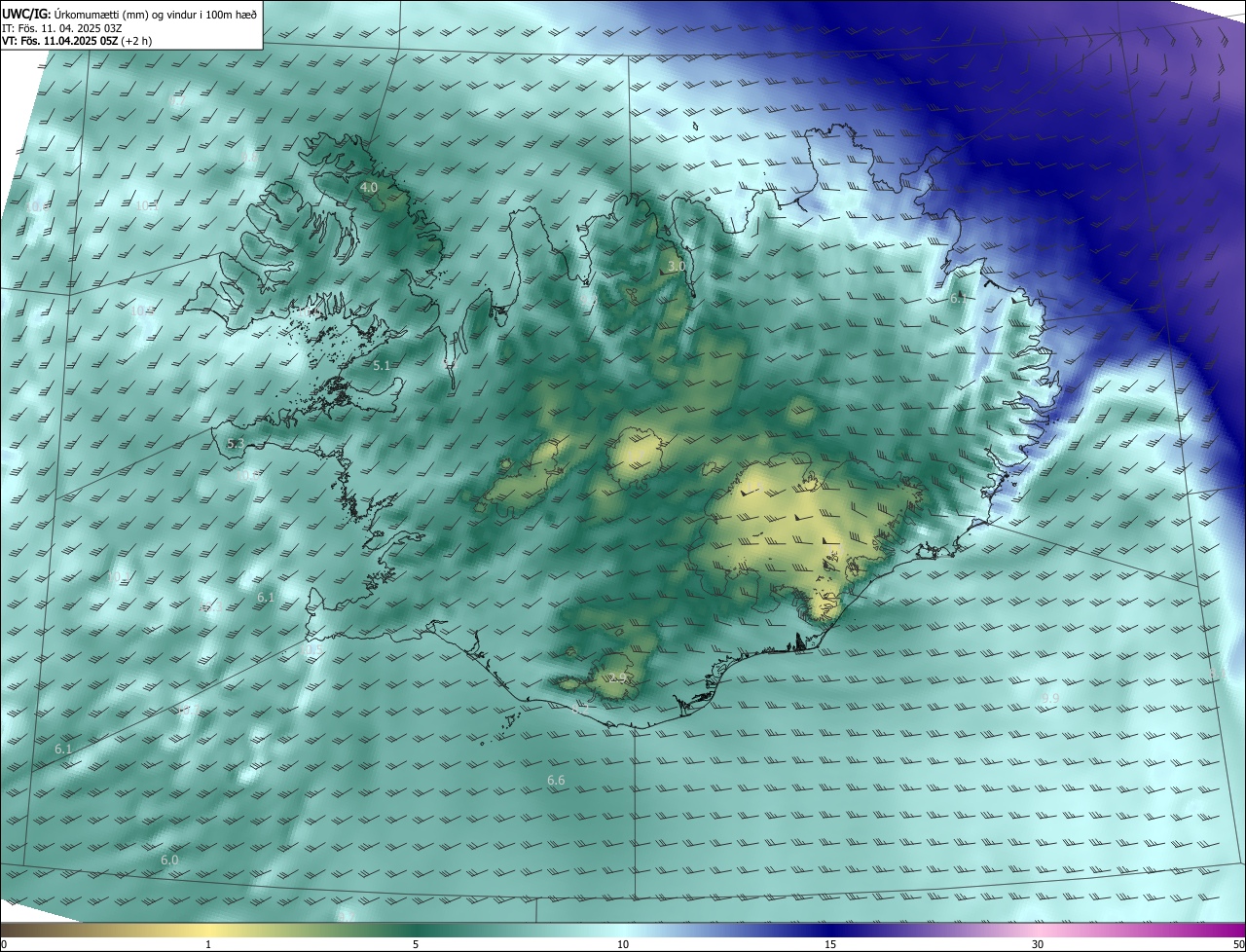Click the yellow band of the color scale

208,930
